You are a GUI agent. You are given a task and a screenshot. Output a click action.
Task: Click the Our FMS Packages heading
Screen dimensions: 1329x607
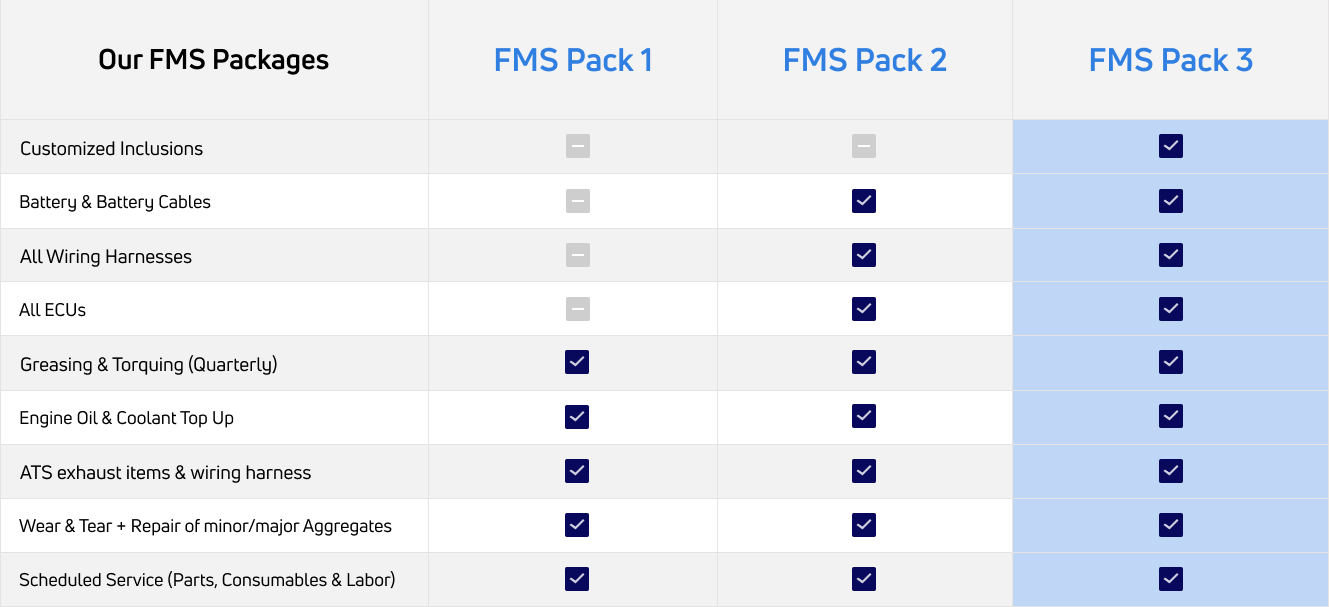pos(214,60)
